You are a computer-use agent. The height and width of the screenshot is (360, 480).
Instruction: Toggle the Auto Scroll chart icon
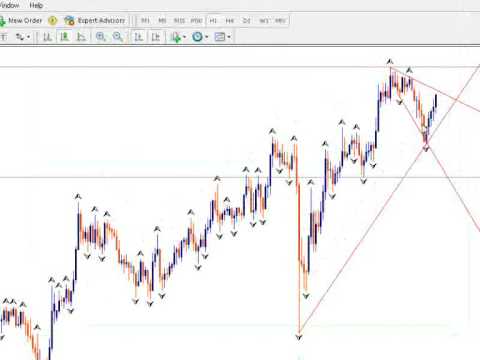(x=139, y=37)
